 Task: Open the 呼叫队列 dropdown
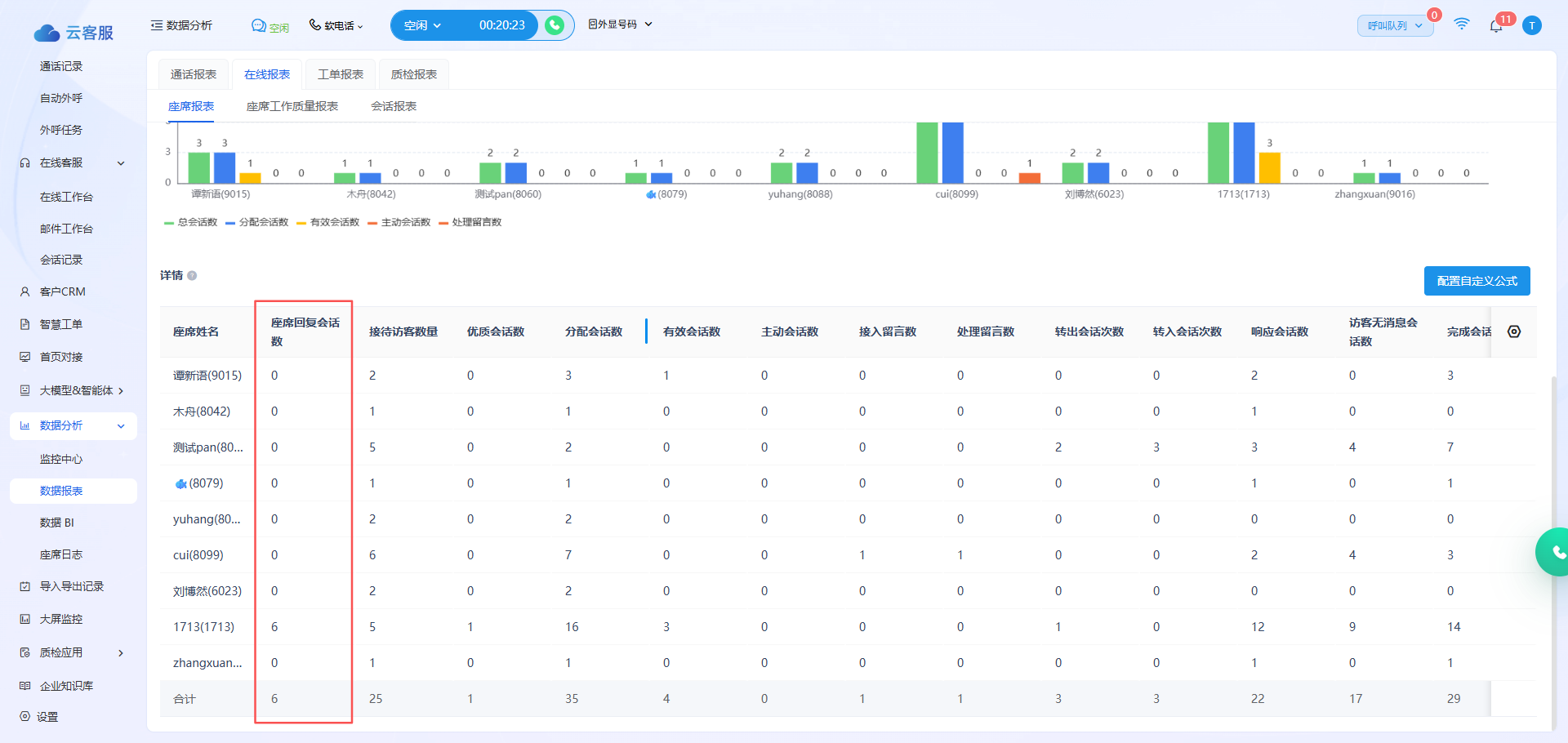pos(1395,26)
